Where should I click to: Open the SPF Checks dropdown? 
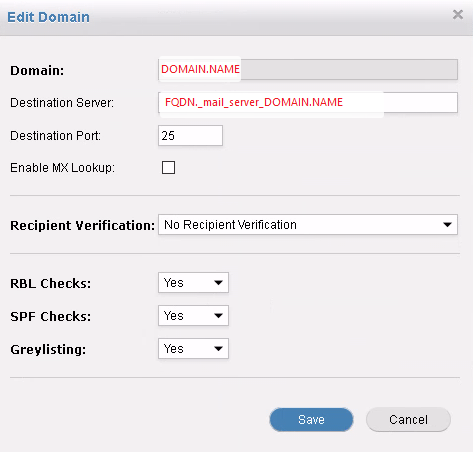click(193, 315)
